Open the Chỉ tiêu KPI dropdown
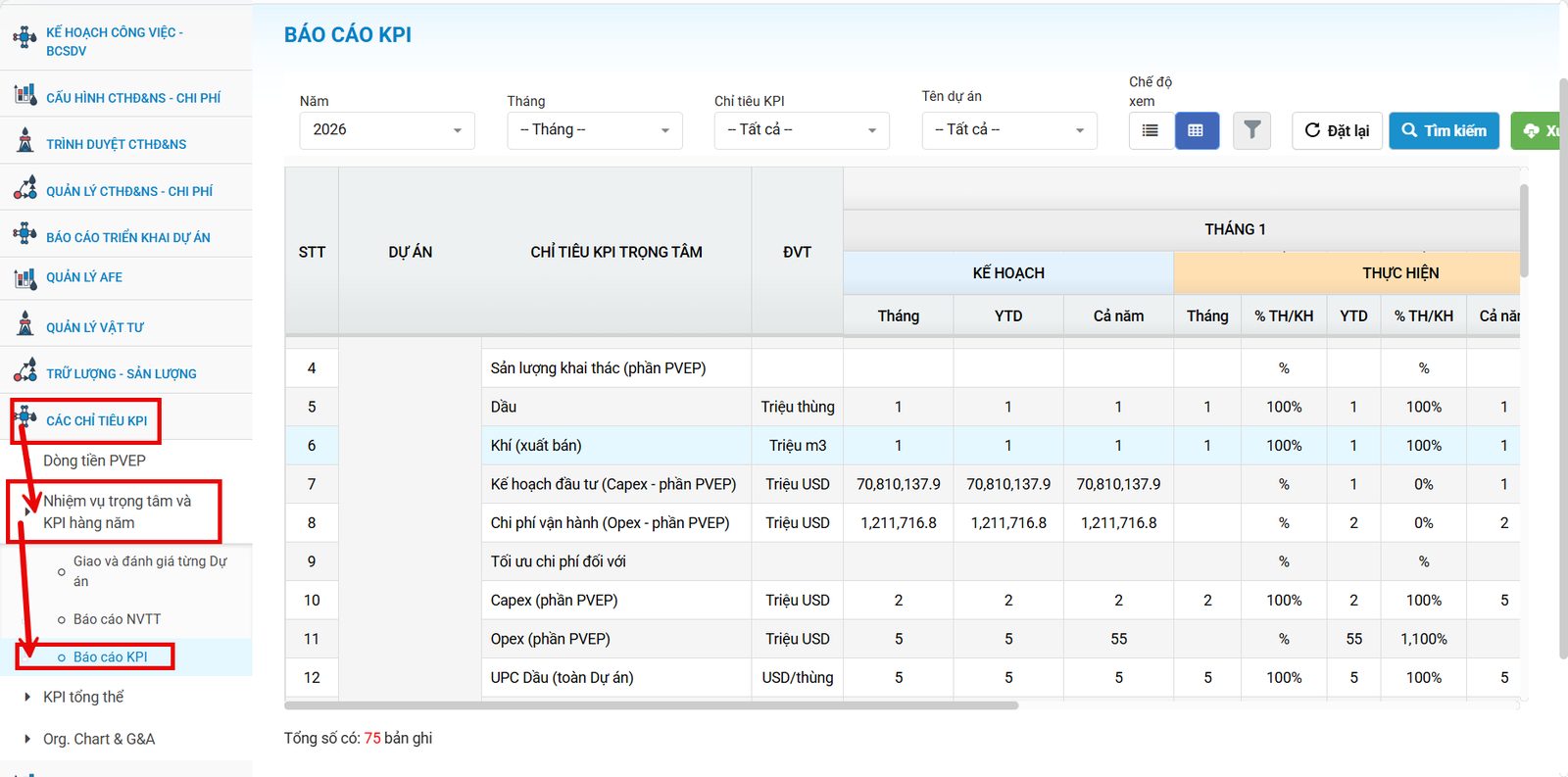The width and height of the screenshot is (1568, 777). [802, 130]
